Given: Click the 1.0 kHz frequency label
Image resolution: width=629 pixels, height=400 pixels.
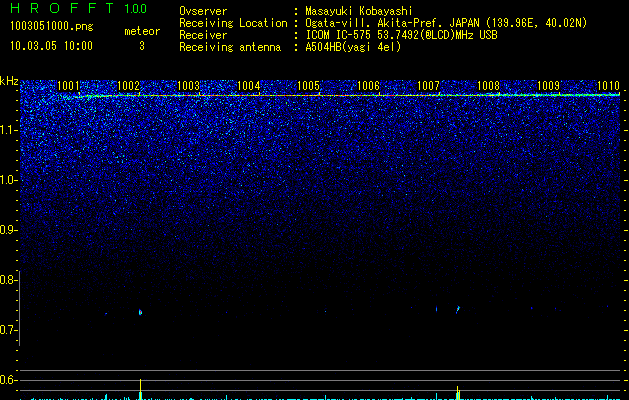Looking at the screenshot, I should 7,180.
